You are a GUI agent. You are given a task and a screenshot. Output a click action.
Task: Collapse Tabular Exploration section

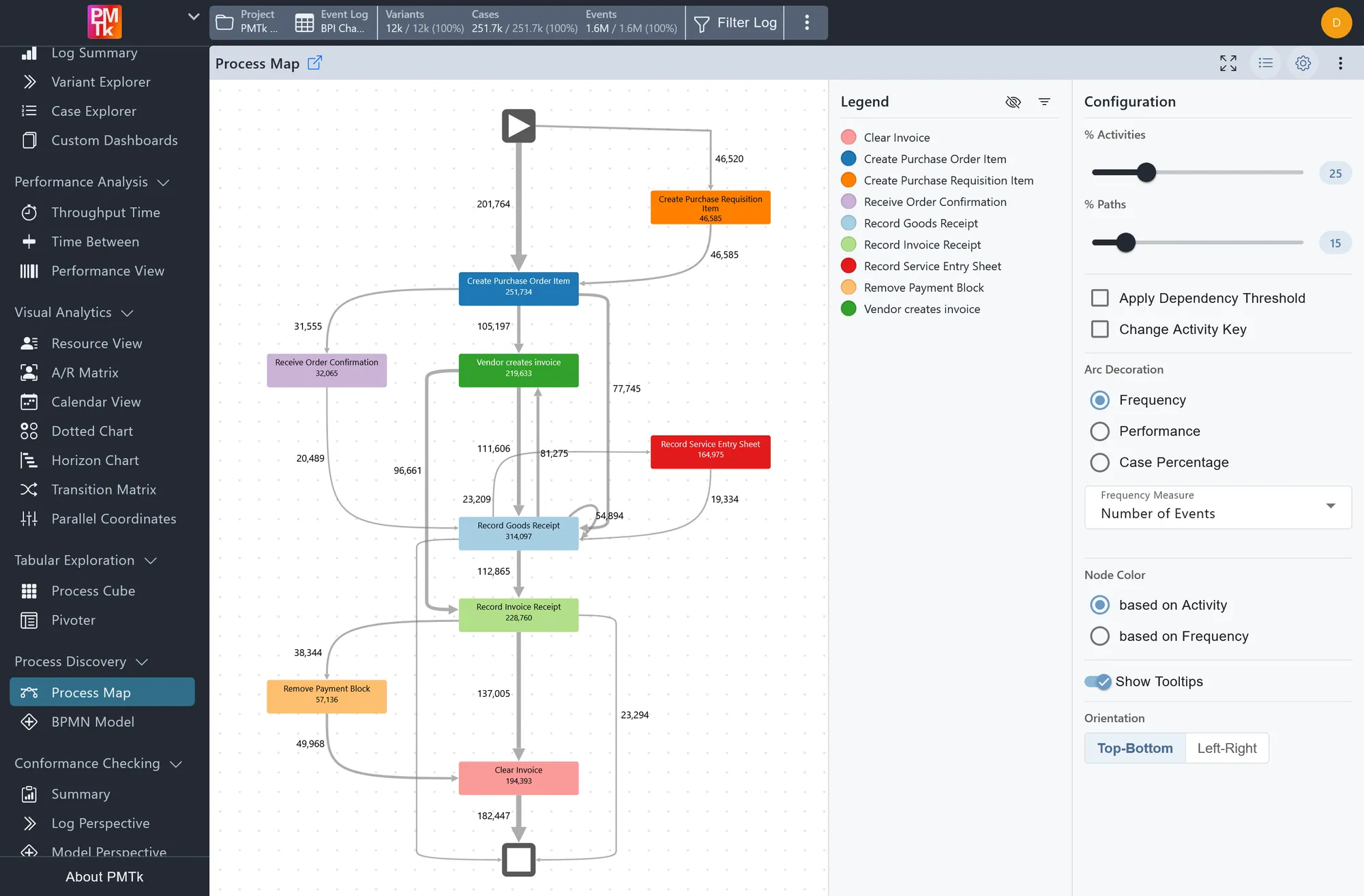85,561
